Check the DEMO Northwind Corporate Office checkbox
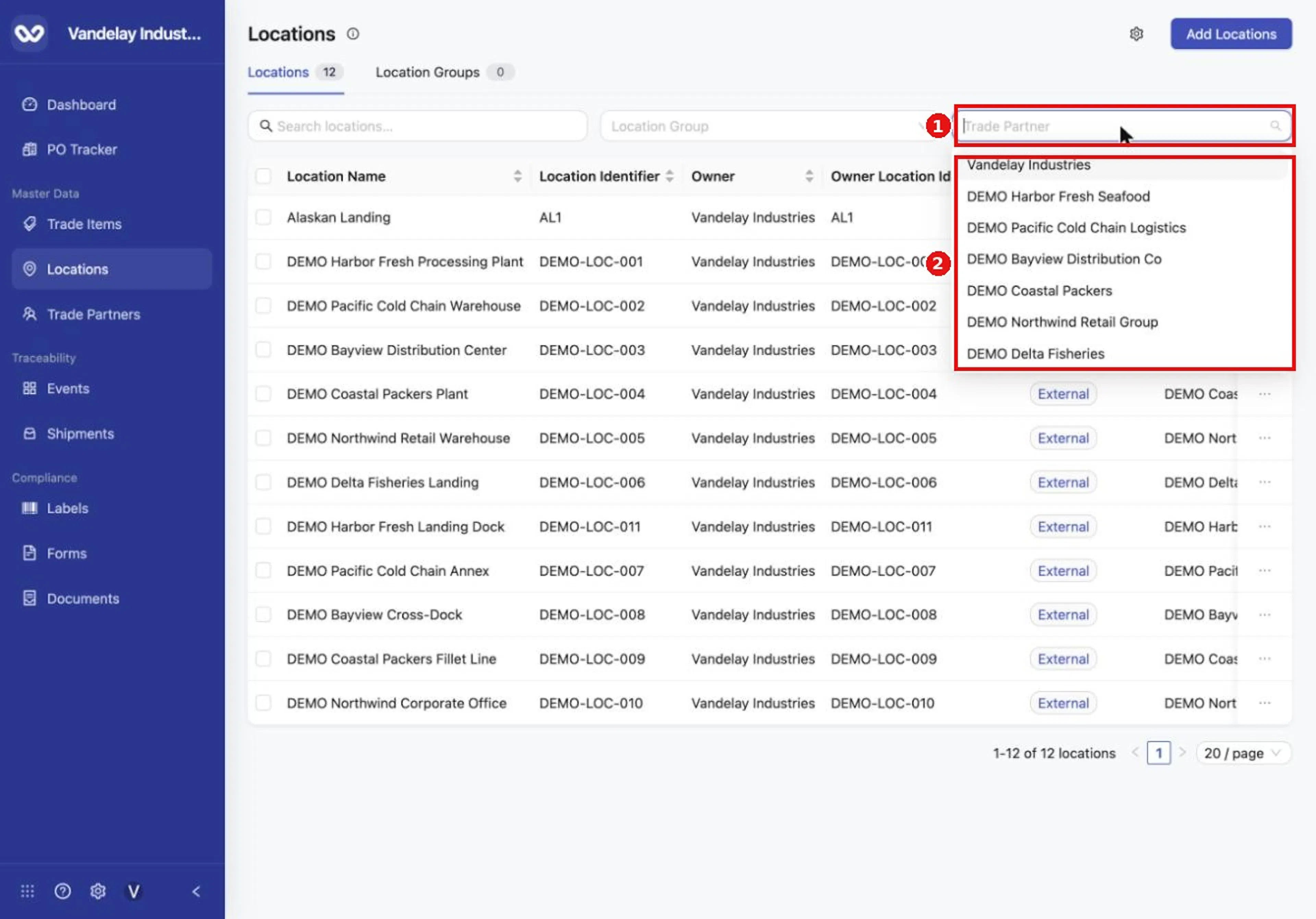The width and height of the screenshot is (1316, 919). [263, 702]
